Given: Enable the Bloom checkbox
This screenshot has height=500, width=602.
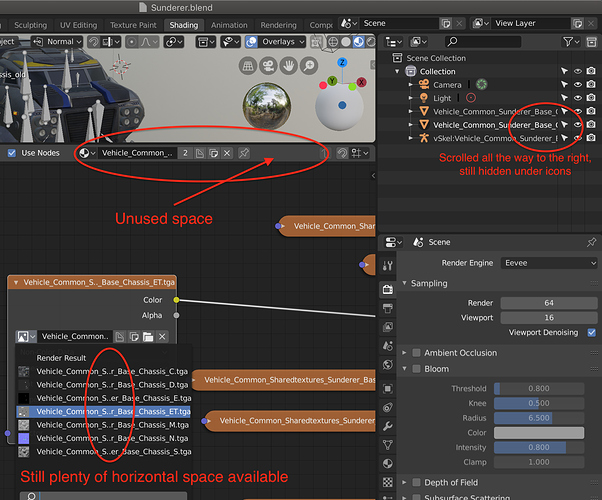Looking at the screenshot, I should 416,369.
